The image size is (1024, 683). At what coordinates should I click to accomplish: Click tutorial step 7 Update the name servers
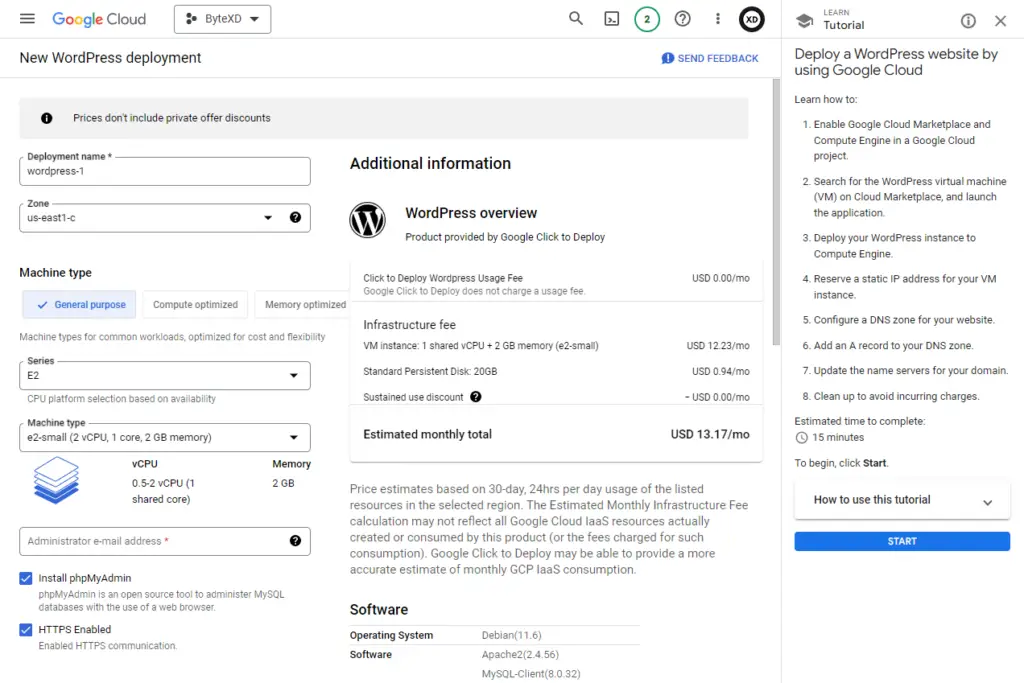pos(911,371)
